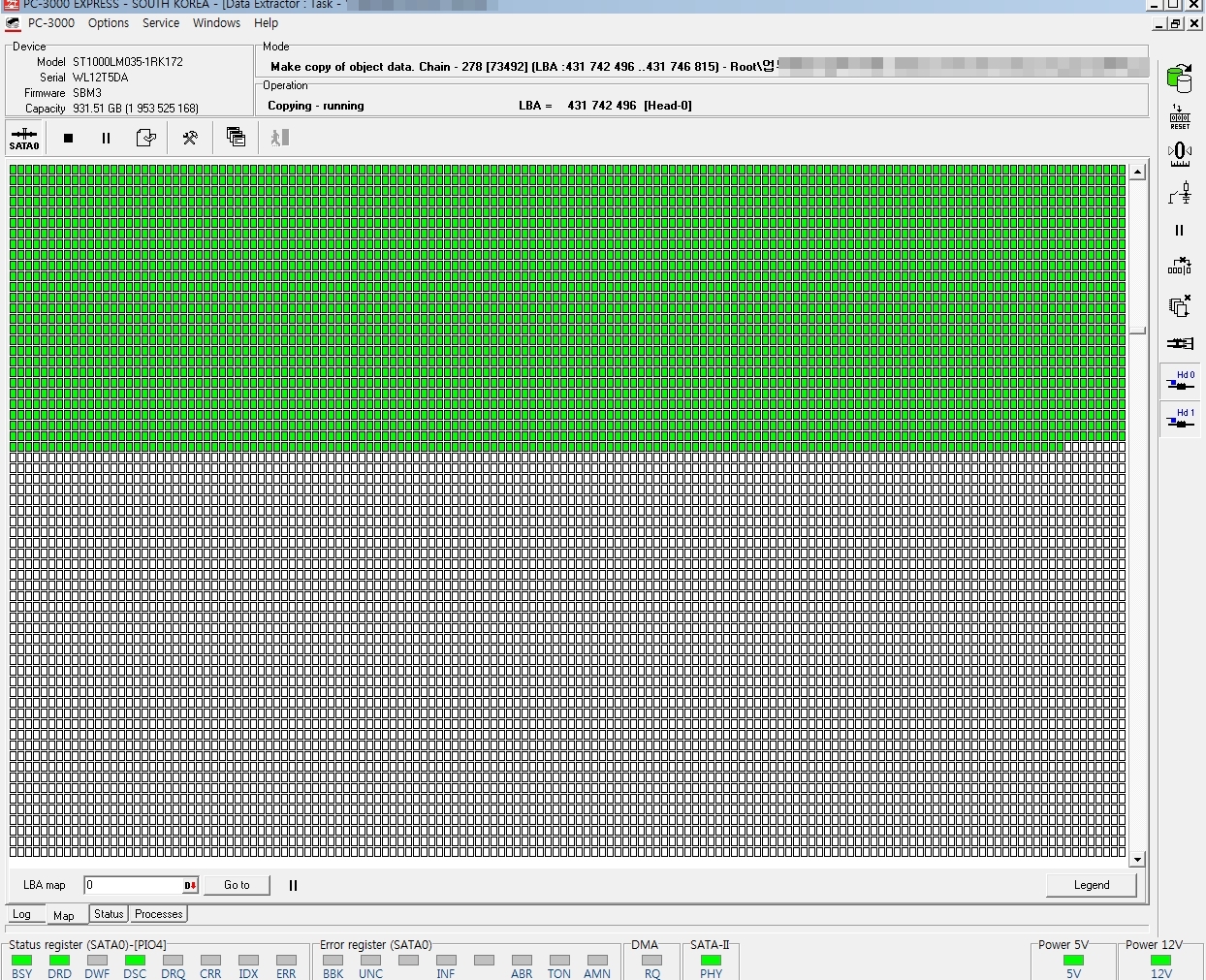Open the Help menu

point(266,23)
